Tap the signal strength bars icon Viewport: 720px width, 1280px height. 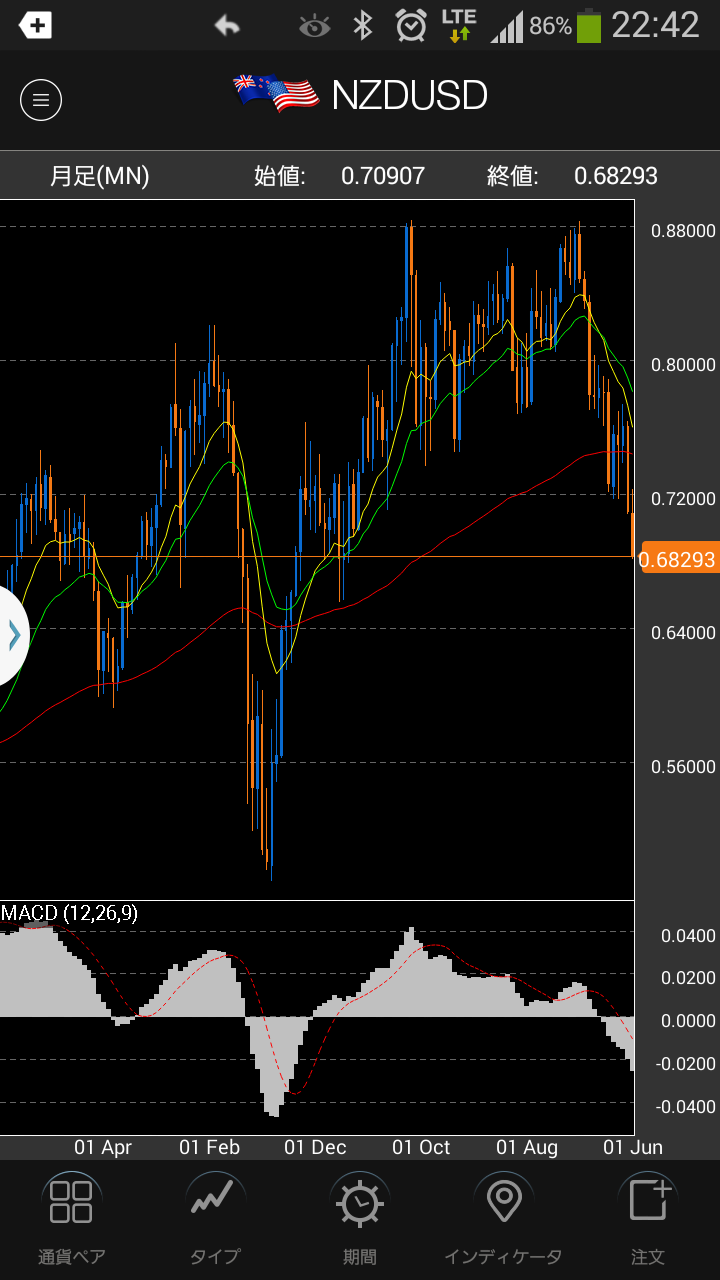tap(506, 27)
